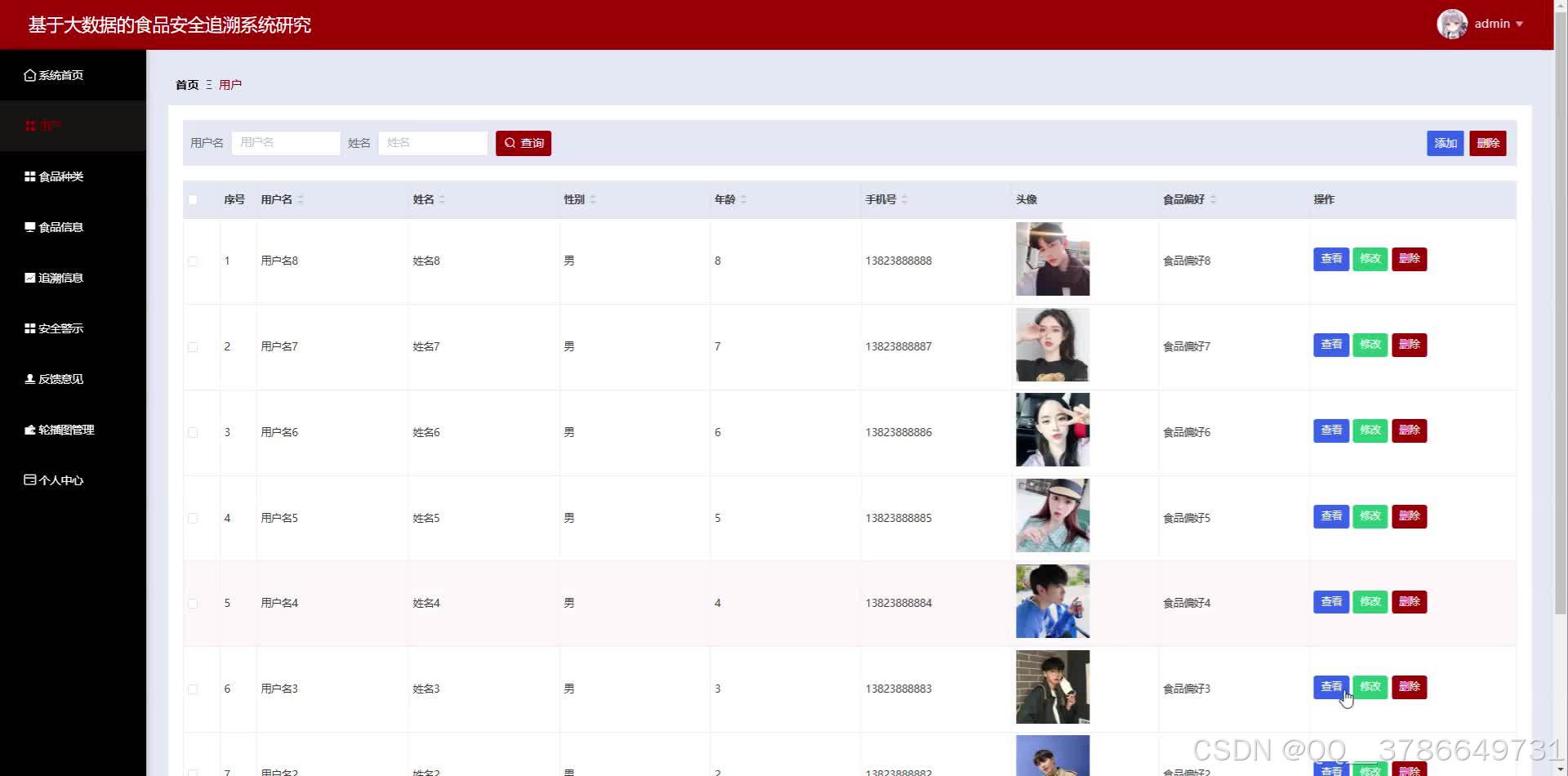Open avatar thumbnail of 用户名7
Viewport: 1568px width, 776px height.
pyautogui.click(x=1053, y=345)
